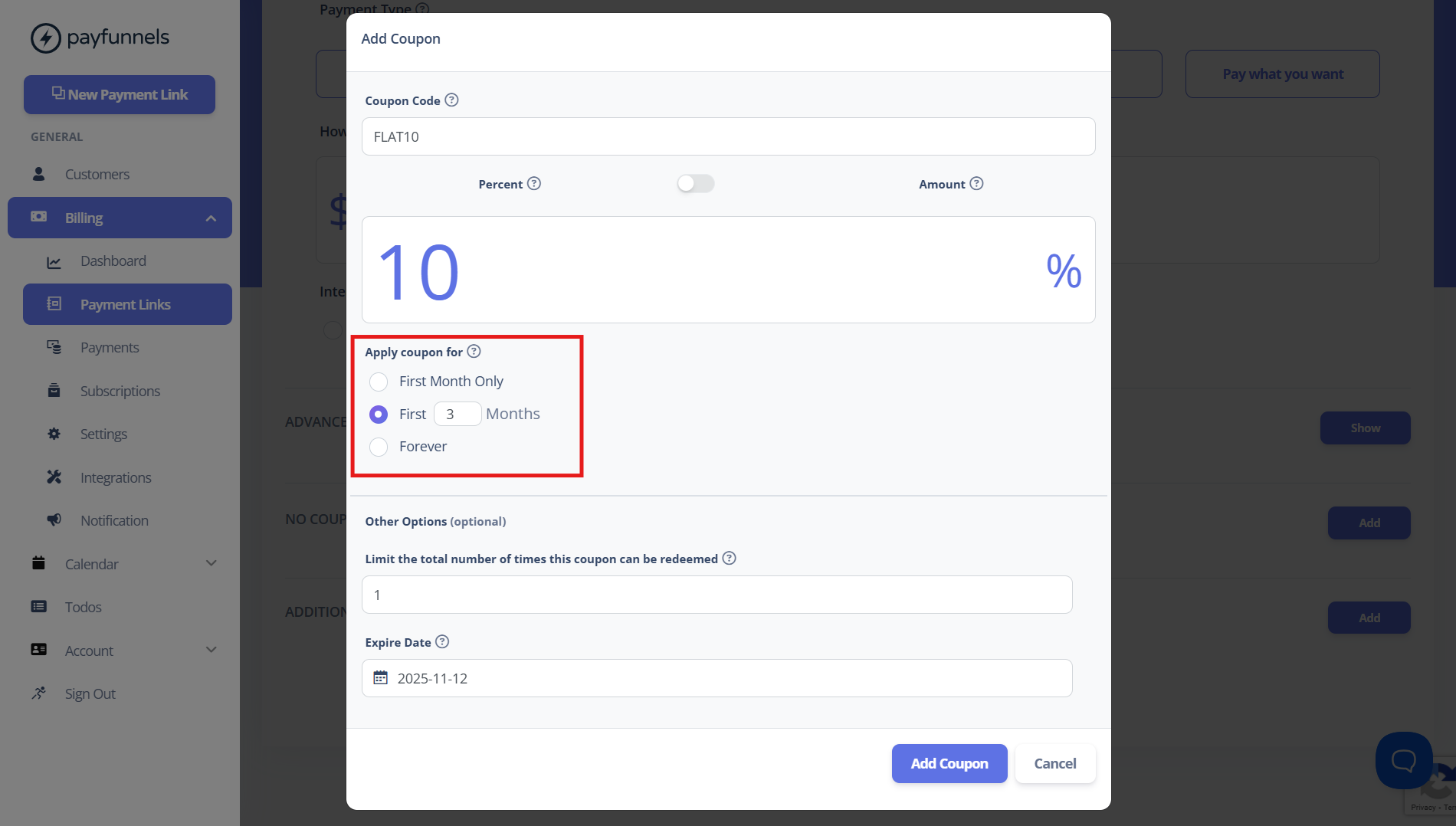Click the Amount help question icon
The height and width of the screenshot is (826, 1456).
(x=976, y=183)
